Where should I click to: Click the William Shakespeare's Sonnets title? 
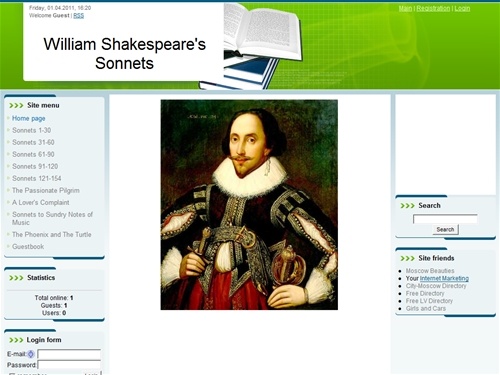124,54
